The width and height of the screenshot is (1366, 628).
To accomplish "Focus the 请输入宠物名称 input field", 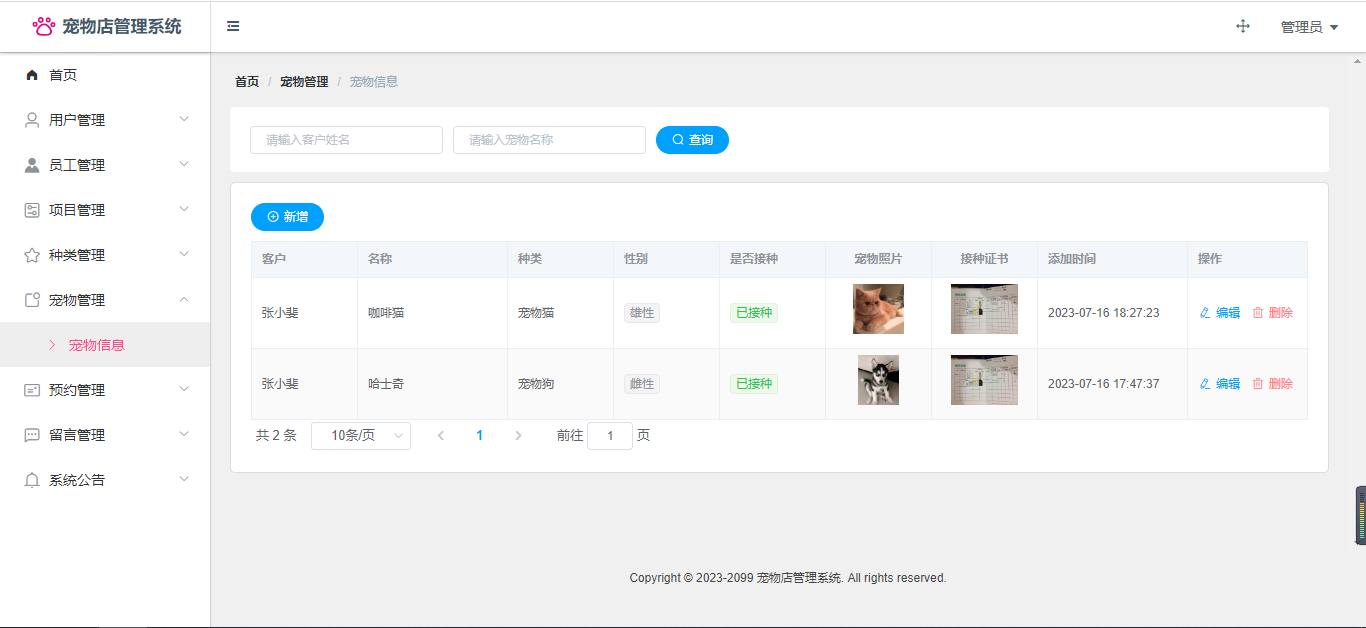I will 549,140.
